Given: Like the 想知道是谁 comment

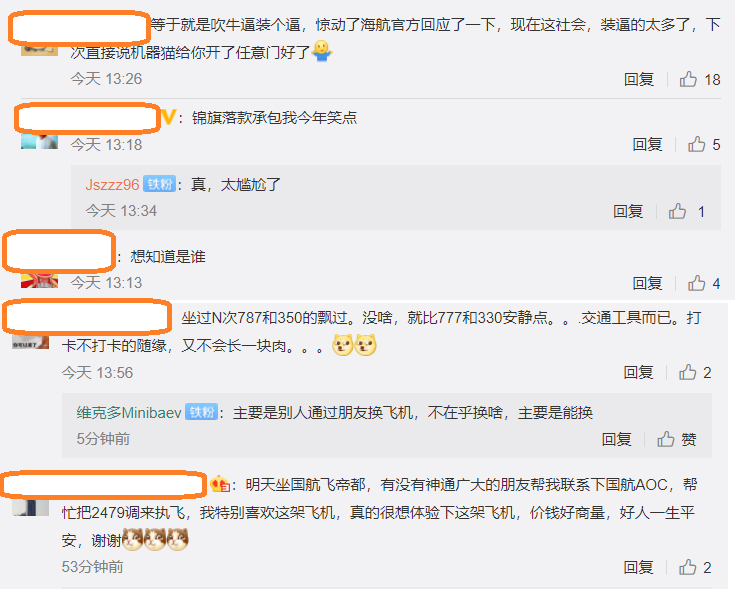Looking at the screenshot, I should tap(704, 283).
